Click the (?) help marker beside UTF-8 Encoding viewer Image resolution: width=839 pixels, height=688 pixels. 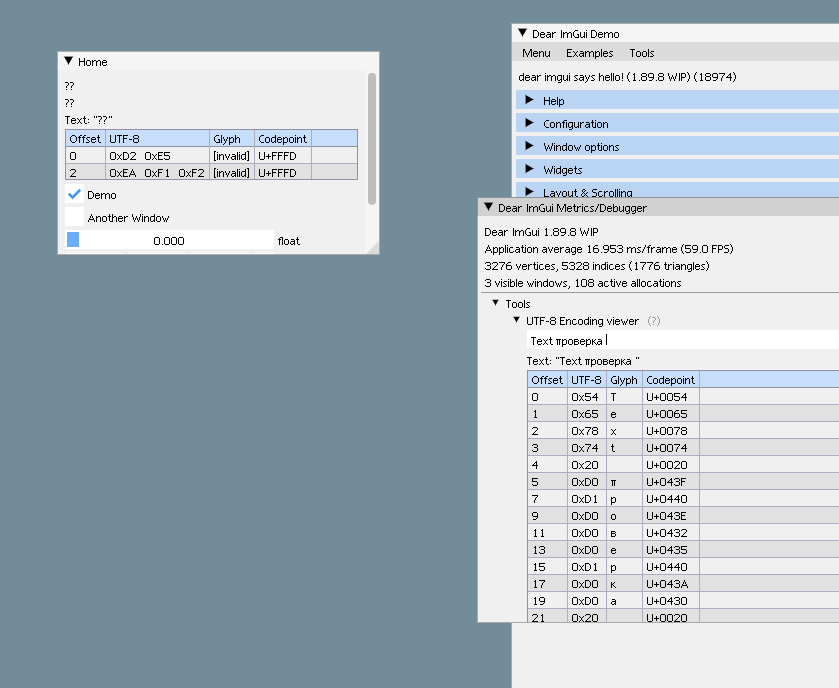(x=654, y=321)
